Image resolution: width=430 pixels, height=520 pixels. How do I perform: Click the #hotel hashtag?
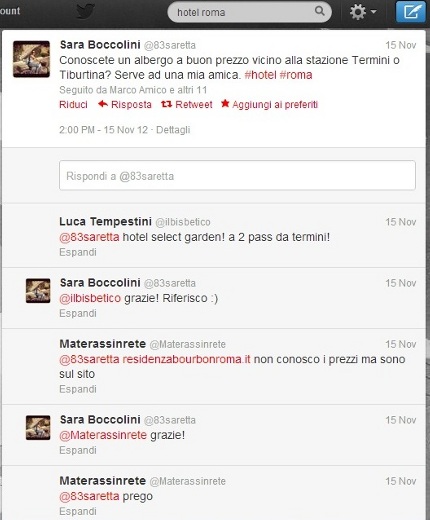(260, 75)
